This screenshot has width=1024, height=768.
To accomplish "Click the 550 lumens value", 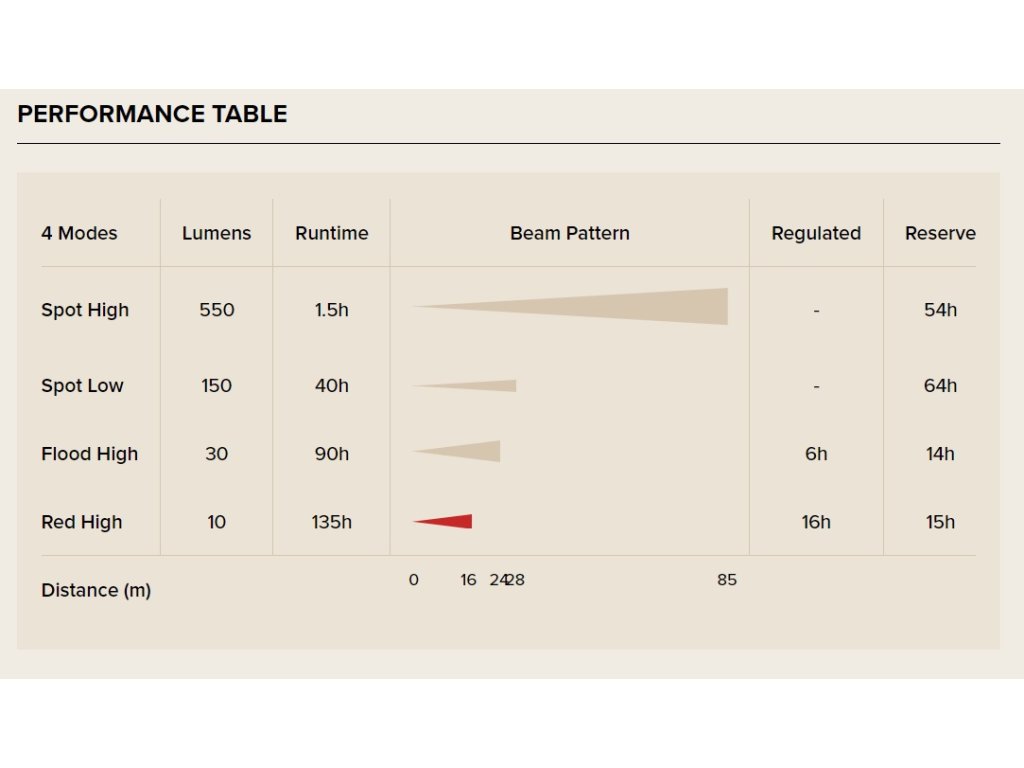I will (217, 310).
